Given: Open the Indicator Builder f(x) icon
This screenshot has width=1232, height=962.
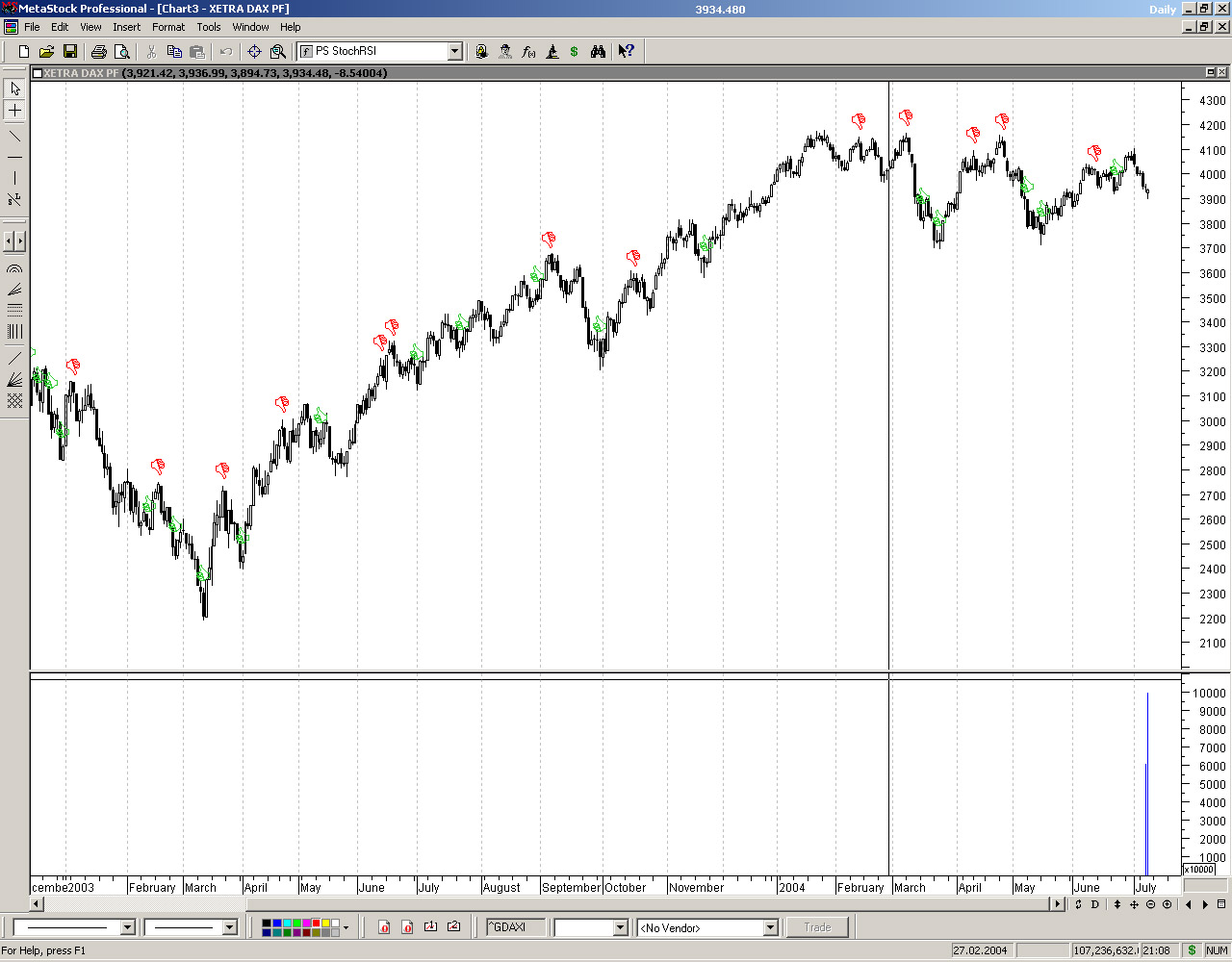Looking at the screenshot, I should pyautogui.click(x=528, y=51).
